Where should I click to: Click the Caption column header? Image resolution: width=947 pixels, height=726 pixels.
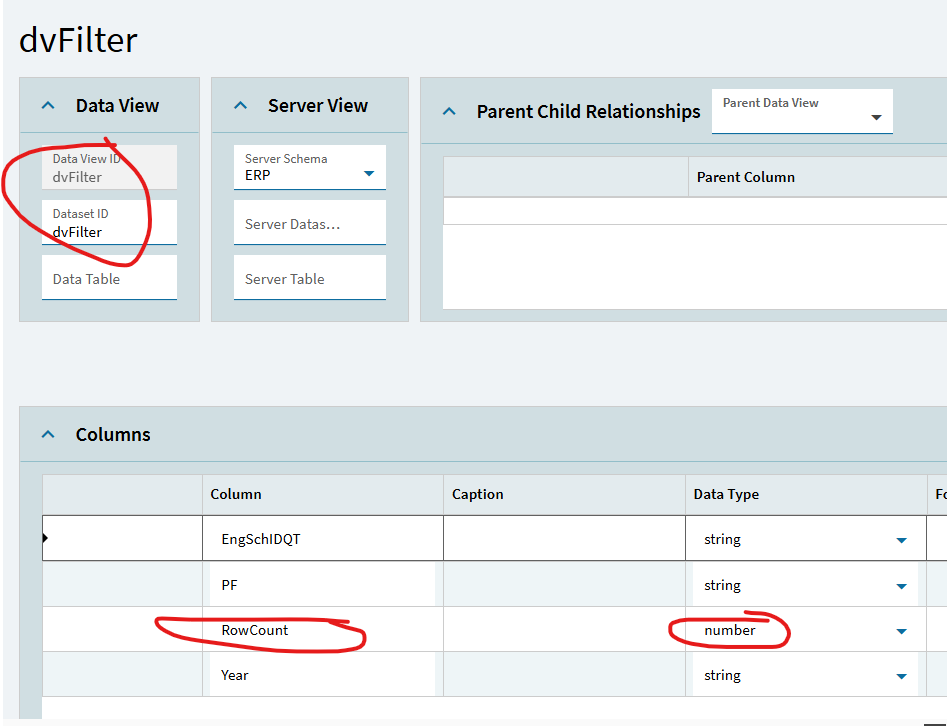564,495
